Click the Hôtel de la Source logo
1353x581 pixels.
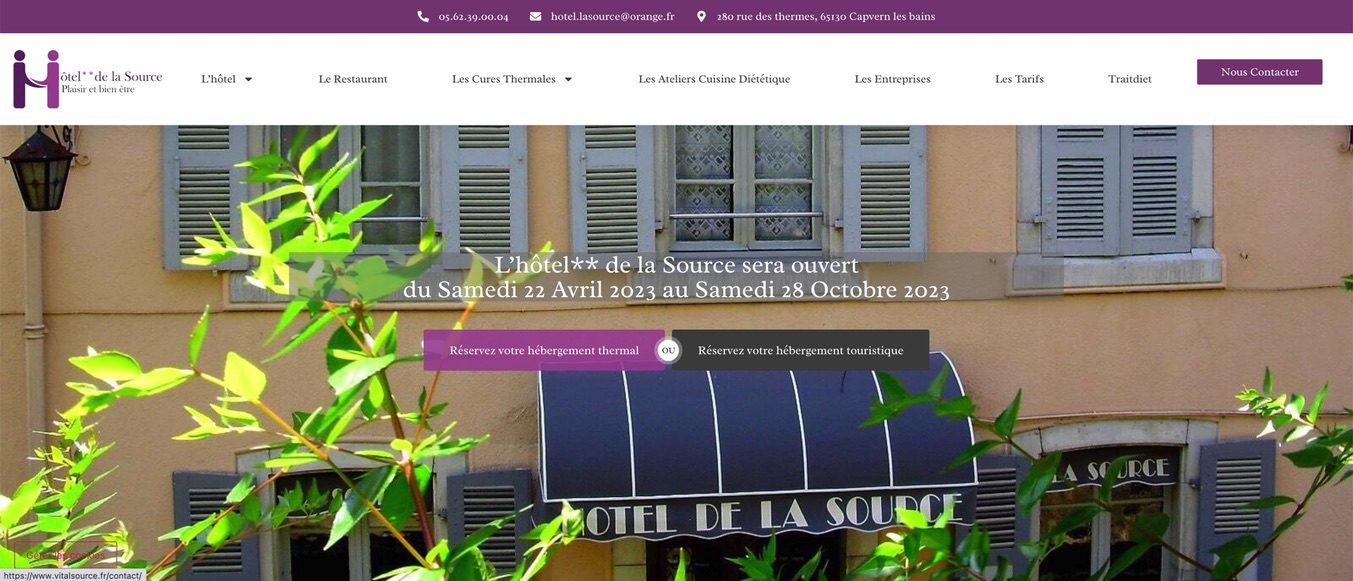click(88, 79)
